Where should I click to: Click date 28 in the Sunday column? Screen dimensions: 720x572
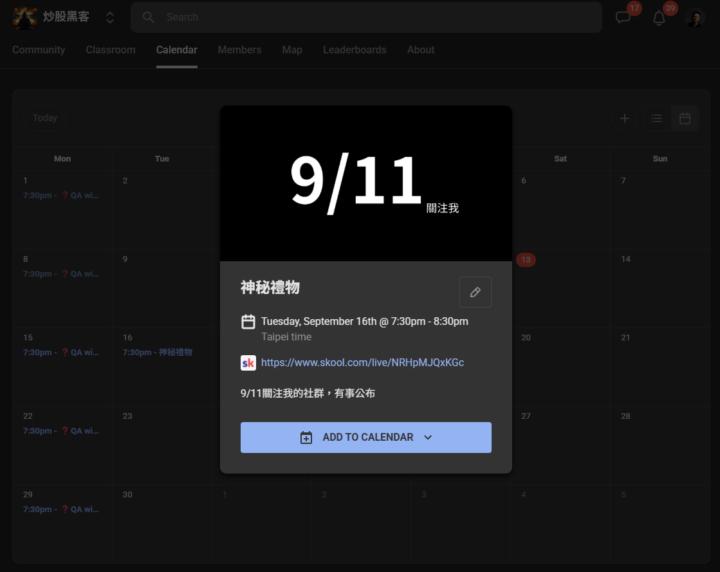pos(625,416)
